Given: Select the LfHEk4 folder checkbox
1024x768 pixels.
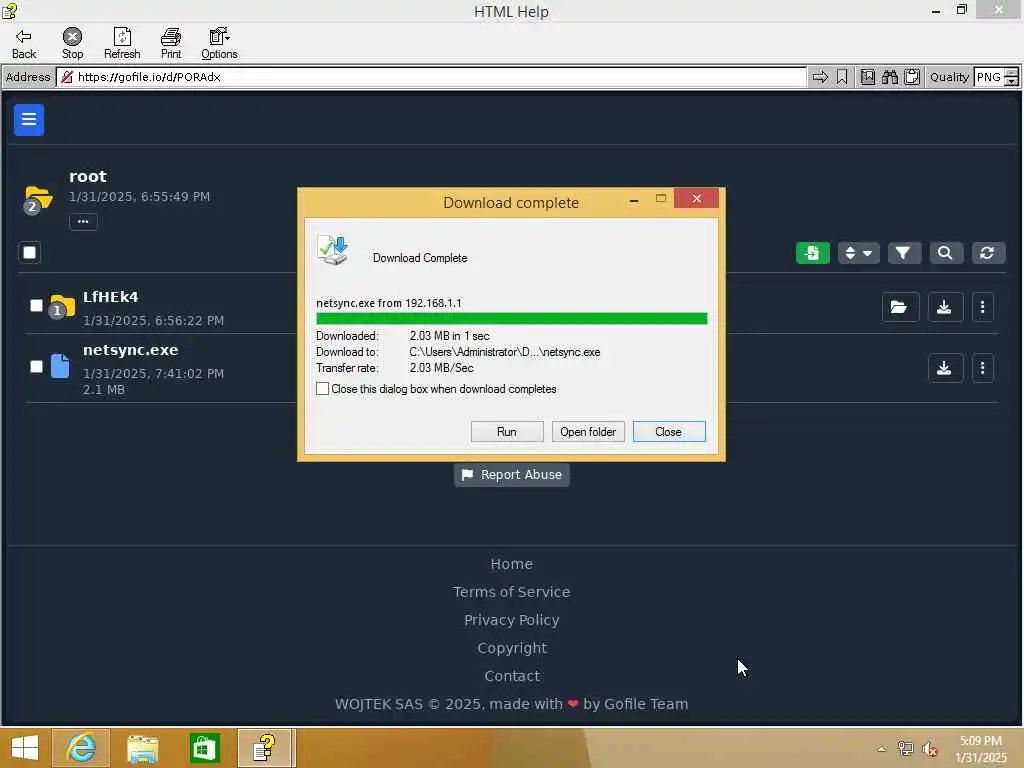Looking at the screenshot, I should point(36,306).
